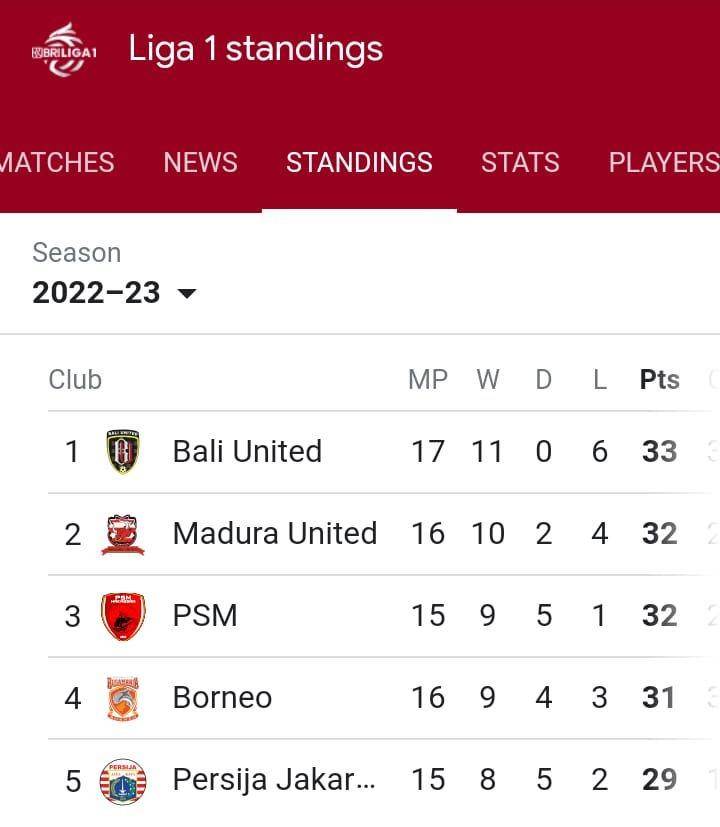720x827 pixels.
Task: Click the Pts column header
Action: point(659,379)
